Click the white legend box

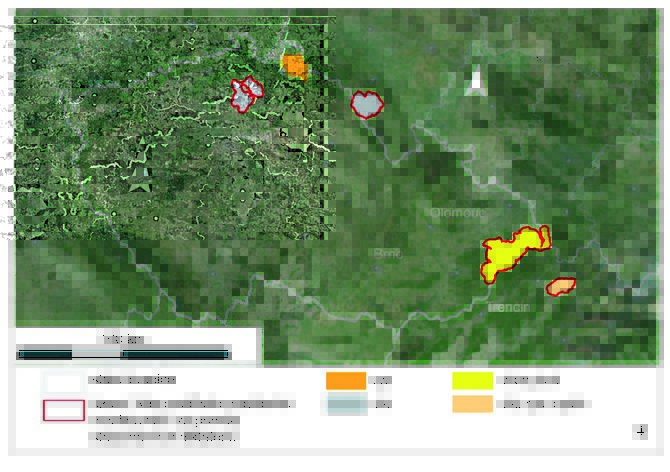pos(63,381)
